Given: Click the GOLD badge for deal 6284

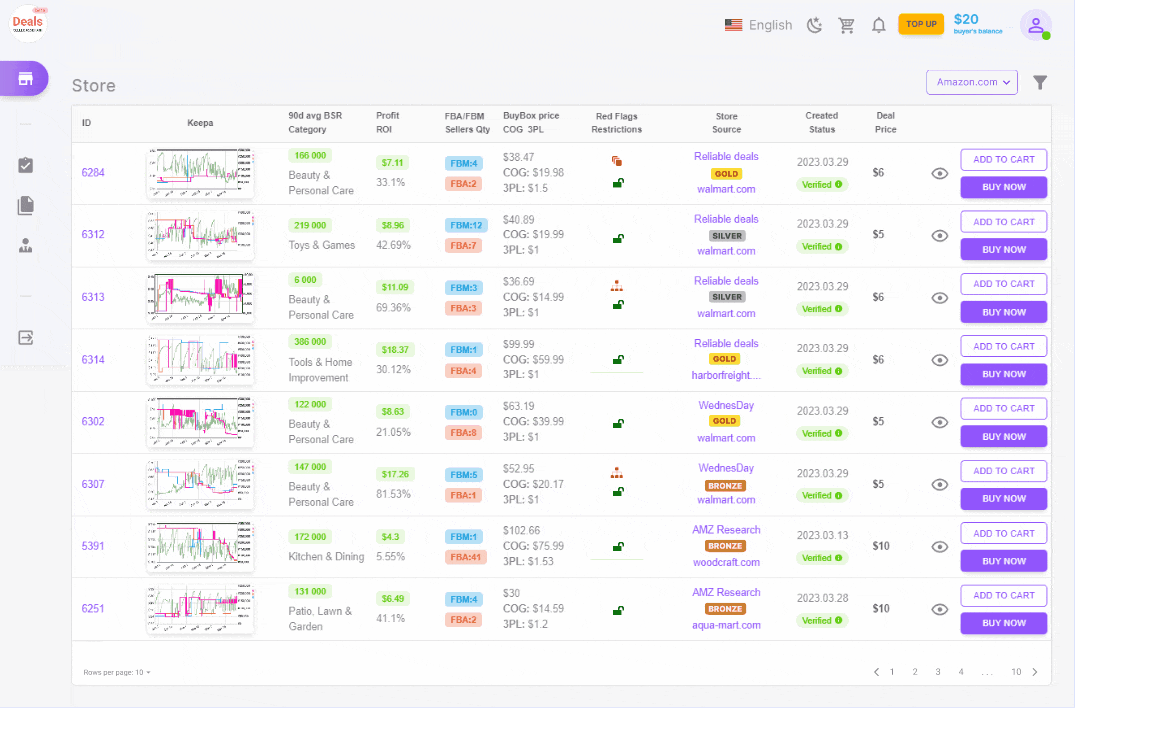Looking at the screenshot, I should (726, 174).
